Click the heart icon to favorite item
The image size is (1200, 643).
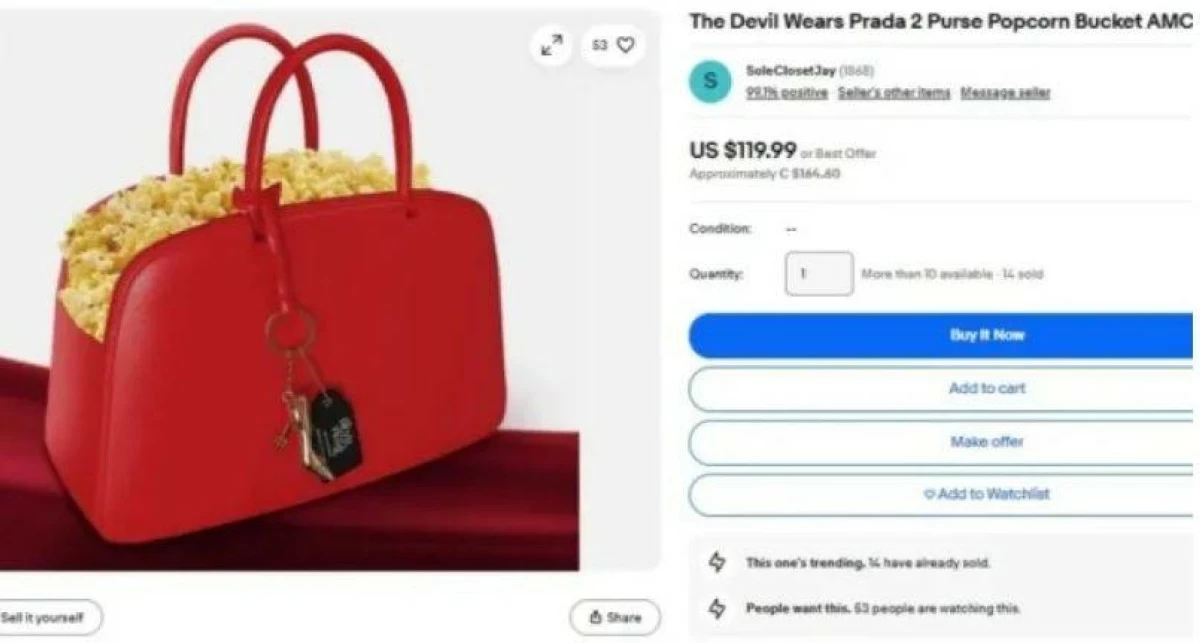(626, 45)
